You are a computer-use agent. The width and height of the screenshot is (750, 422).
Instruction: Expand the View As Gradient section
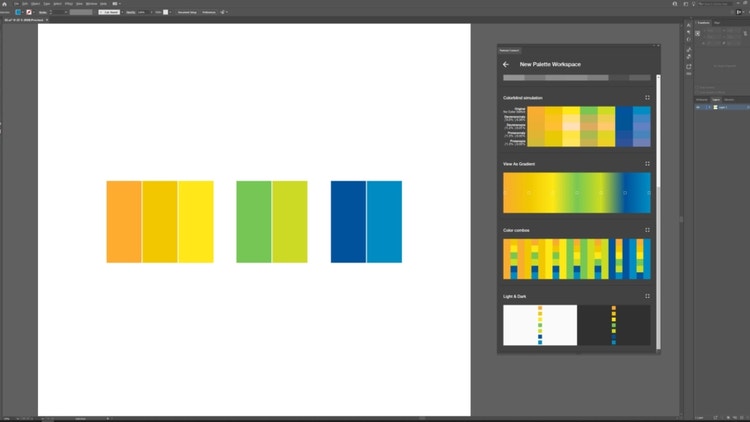[647, 164]
